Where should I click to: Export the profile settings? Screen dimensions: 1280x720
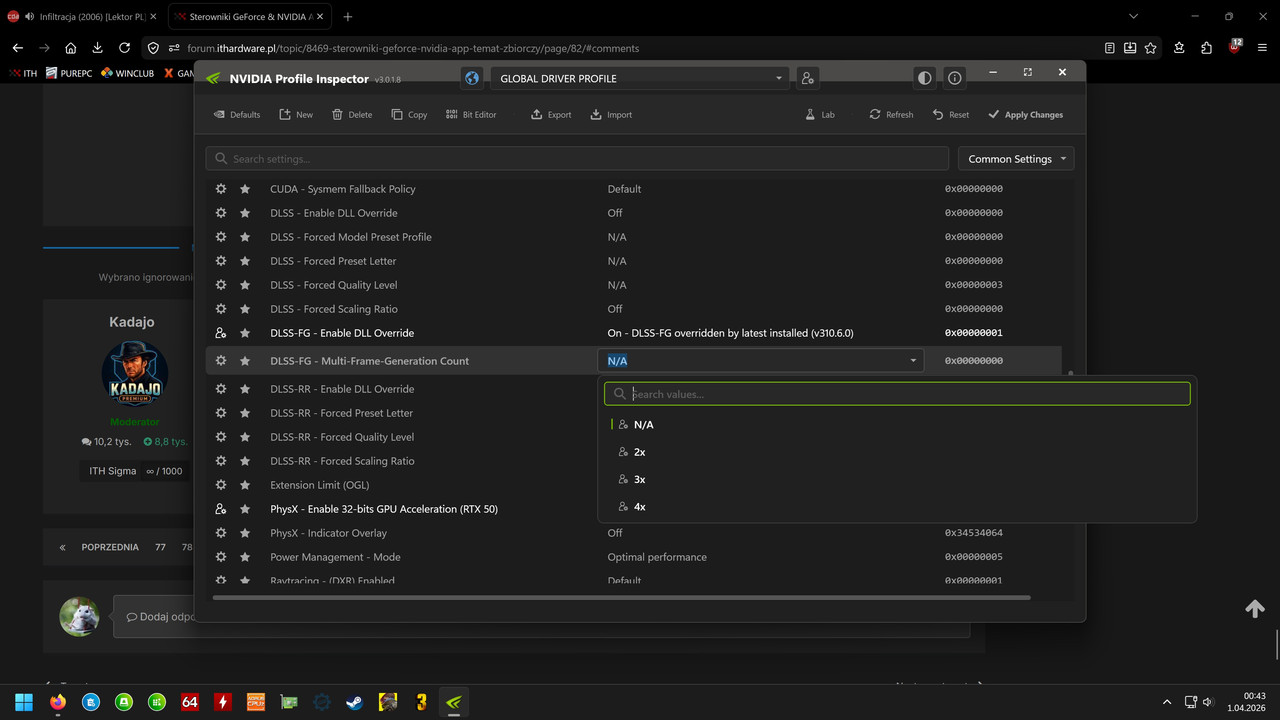tap(551, 115)
